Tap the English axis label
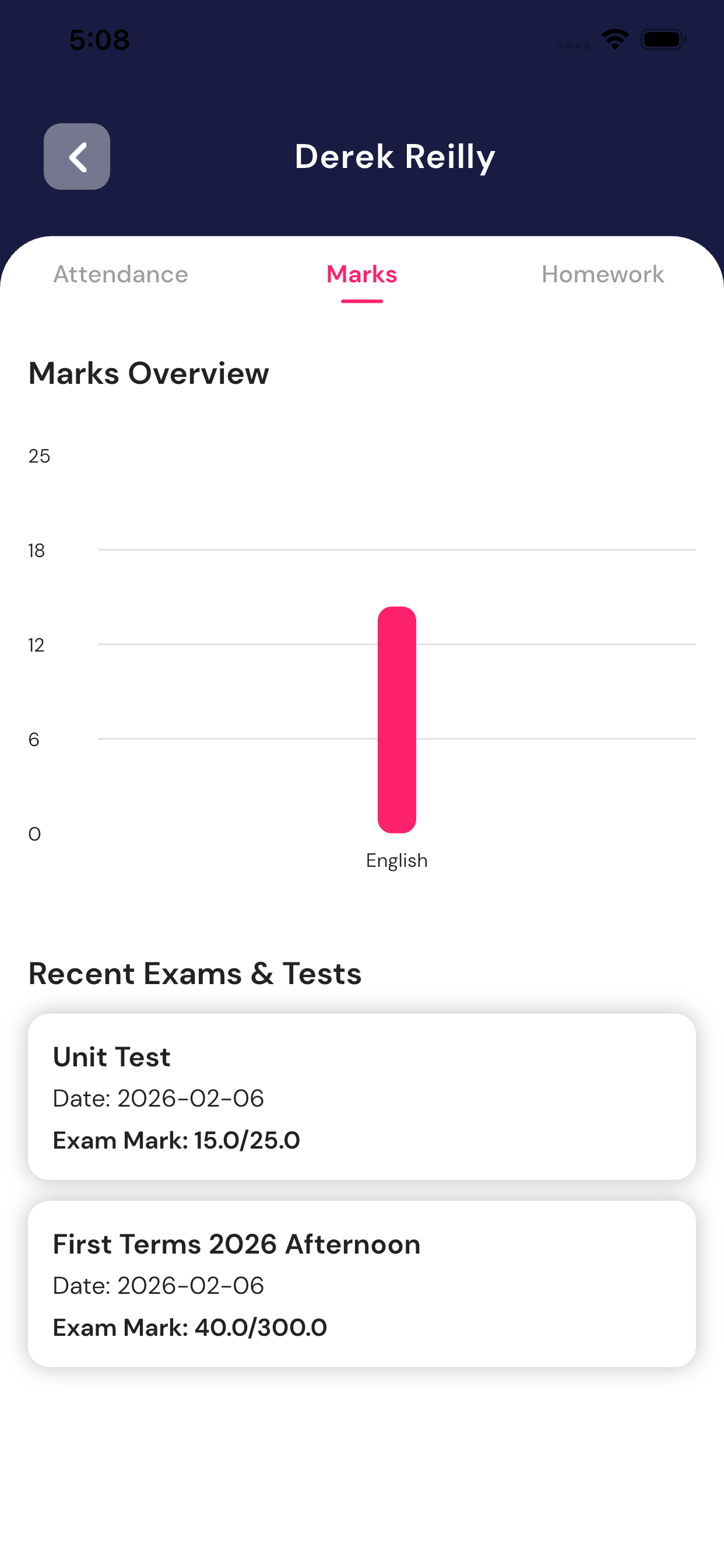 click(396, 860)
